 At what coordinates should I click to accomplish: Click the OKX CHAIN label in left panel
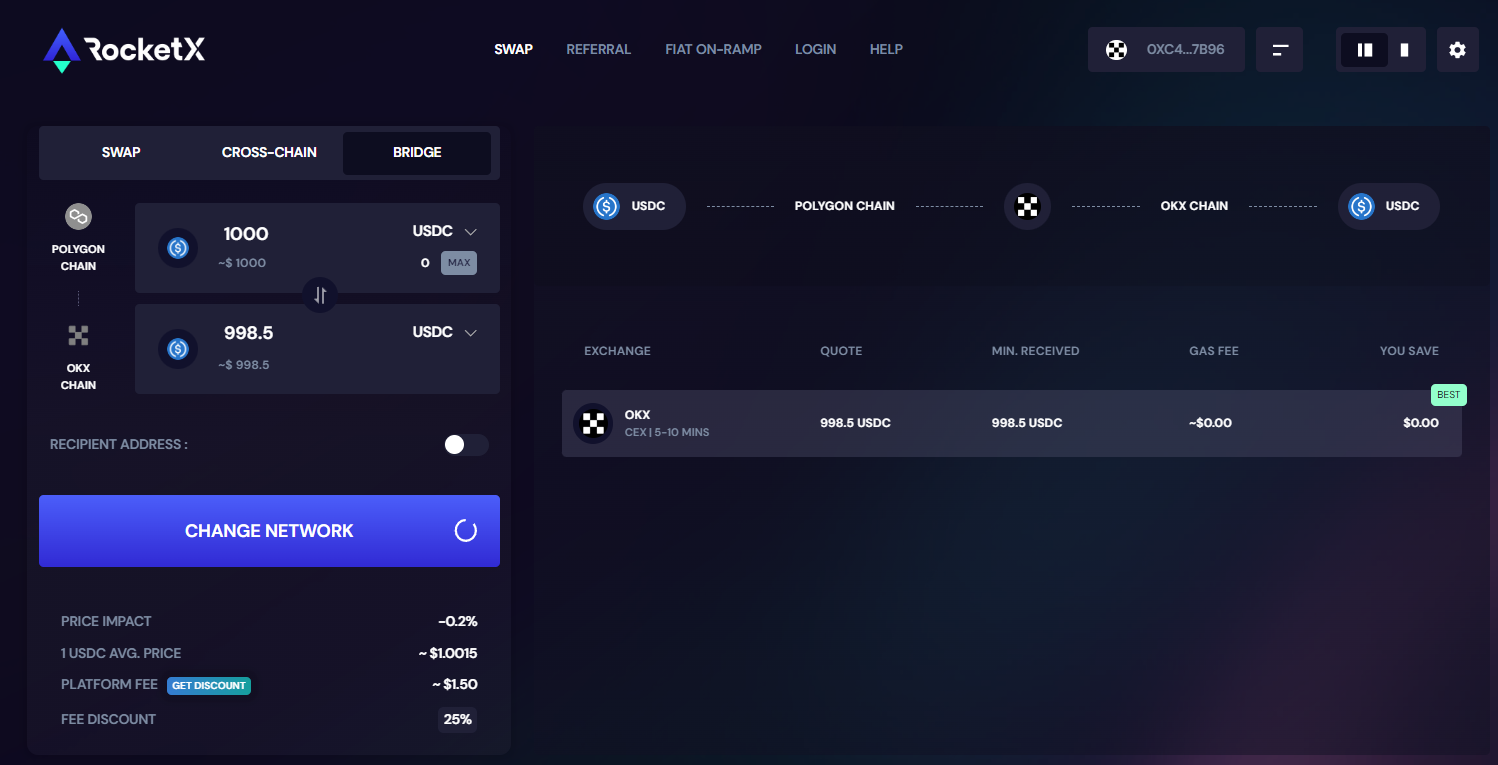pos(78,377)
